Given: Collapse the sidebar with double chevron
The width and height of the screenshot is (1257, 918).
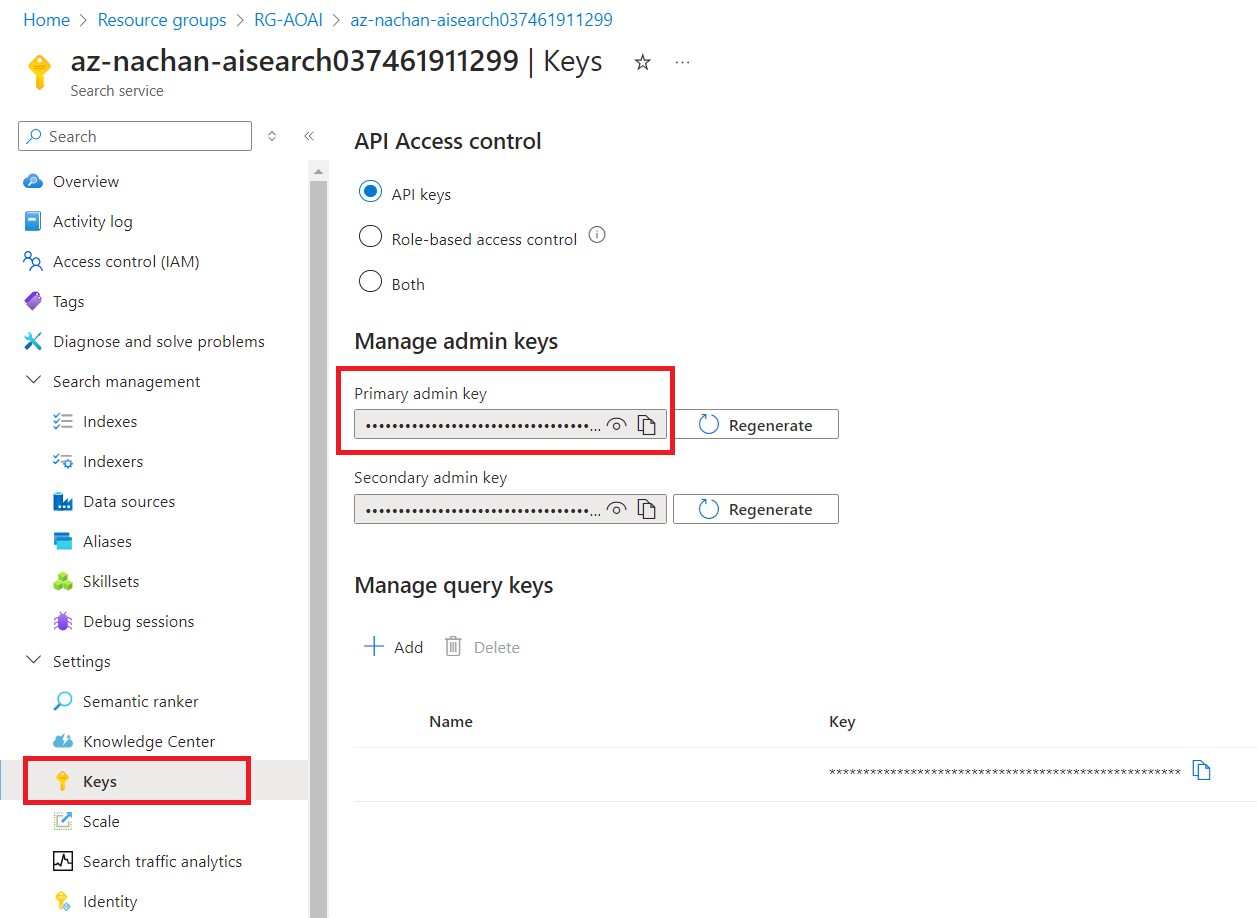Looking at the screenshot, I should [309, 136].
